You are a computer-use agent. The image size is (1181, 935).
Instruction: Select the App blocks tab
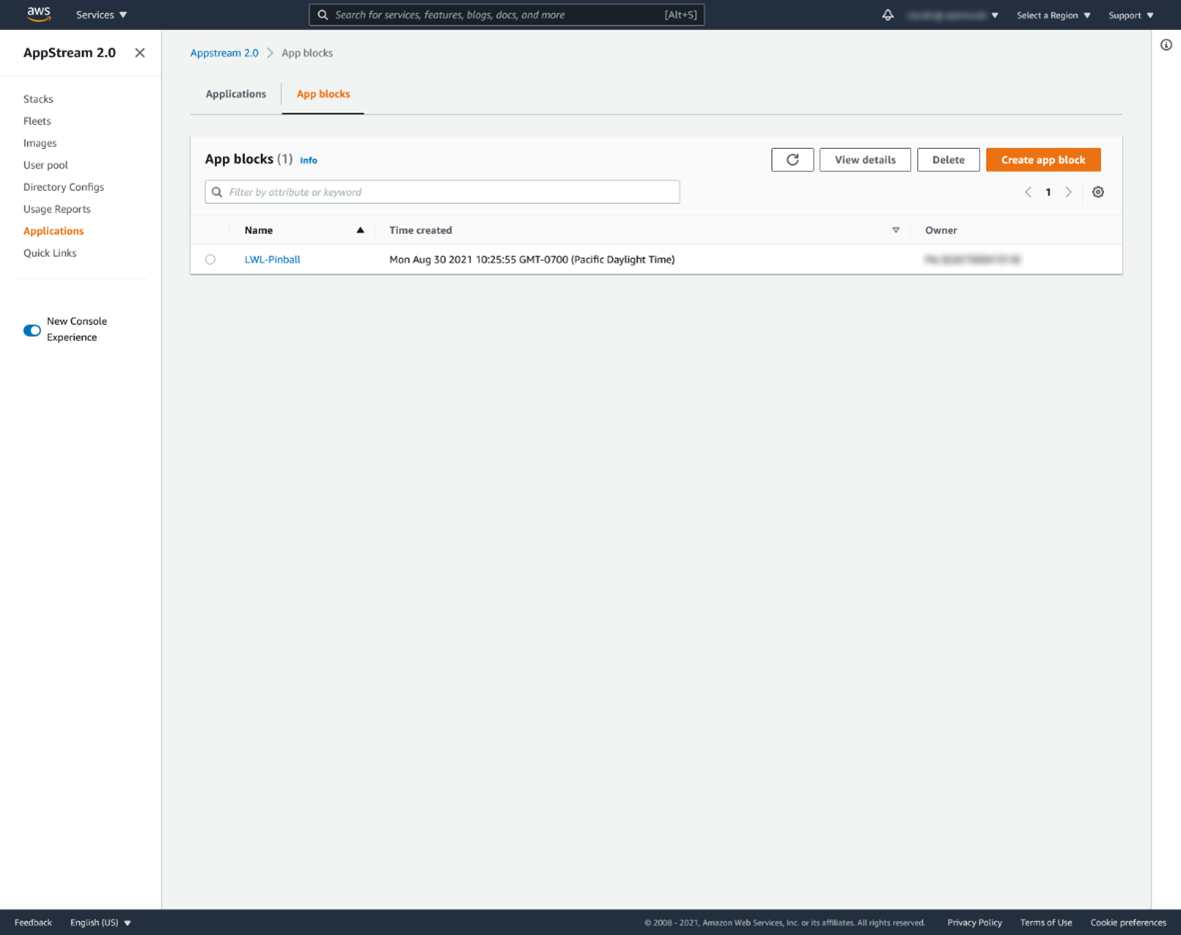(x=323, y=94)
